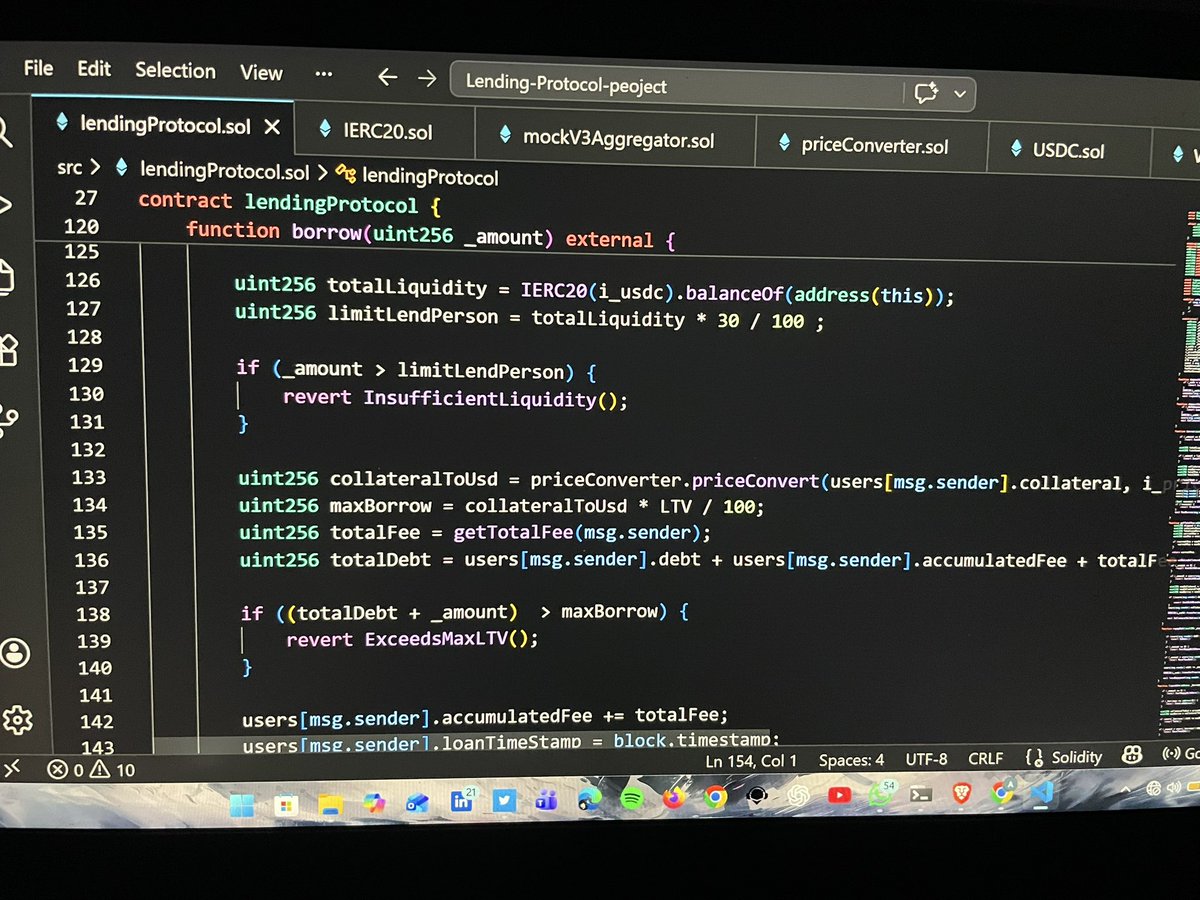Image resolution: width=1200 pixels, height=900 pixels.
Task: Open Firefox from the taskbar
Action: 673,797
